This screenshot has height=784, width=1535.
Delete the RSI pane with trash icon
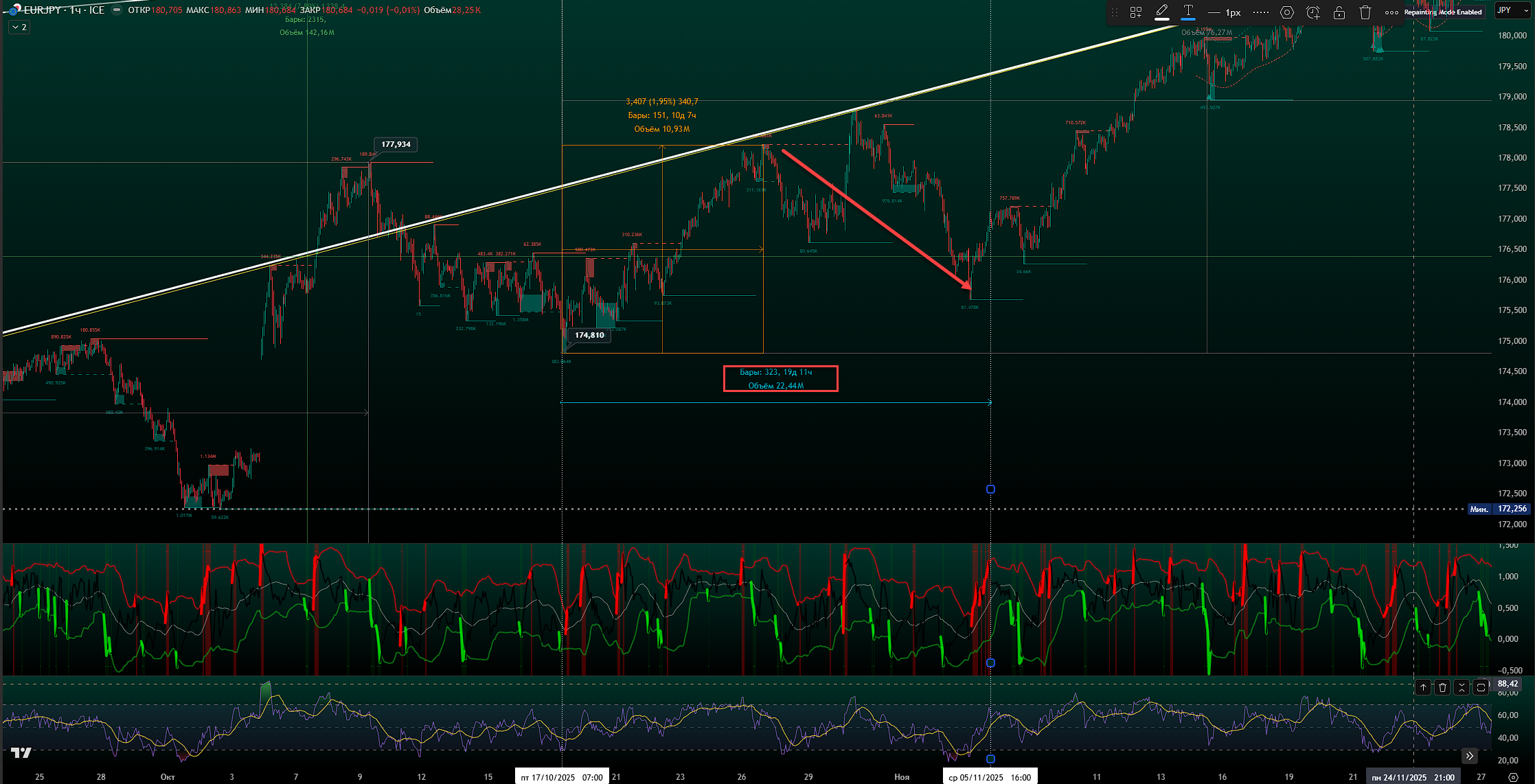(1442, 687)
